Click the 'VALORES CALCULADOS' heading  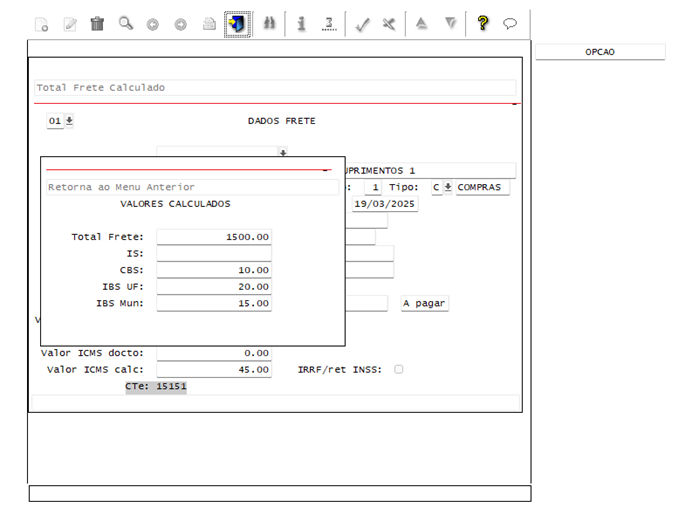175,204
